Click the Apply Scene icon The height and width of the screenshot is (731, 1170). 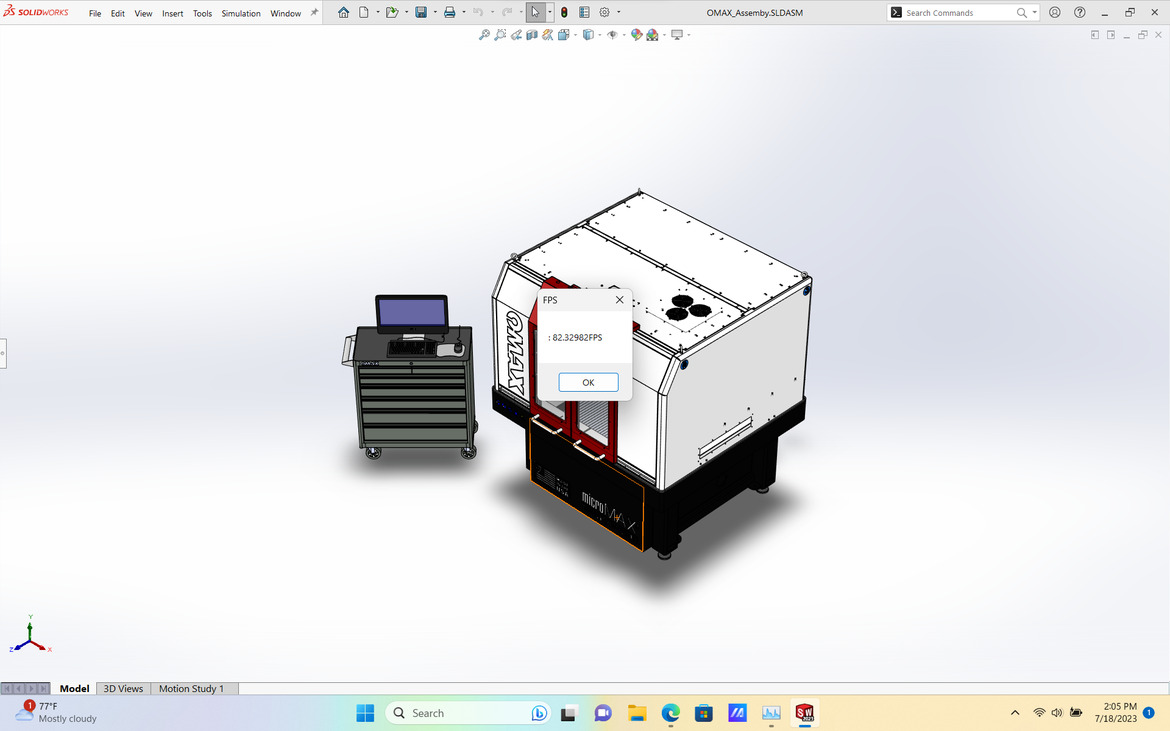(652, 34)
